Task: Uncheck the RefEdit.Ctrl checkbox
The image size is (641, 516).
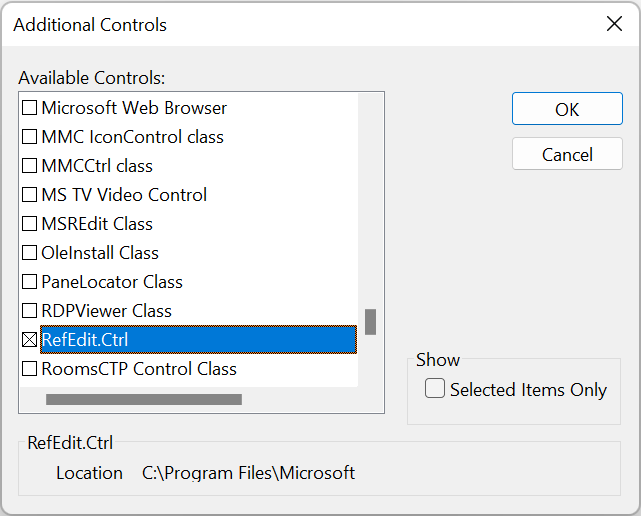Action: click(29, 340)
